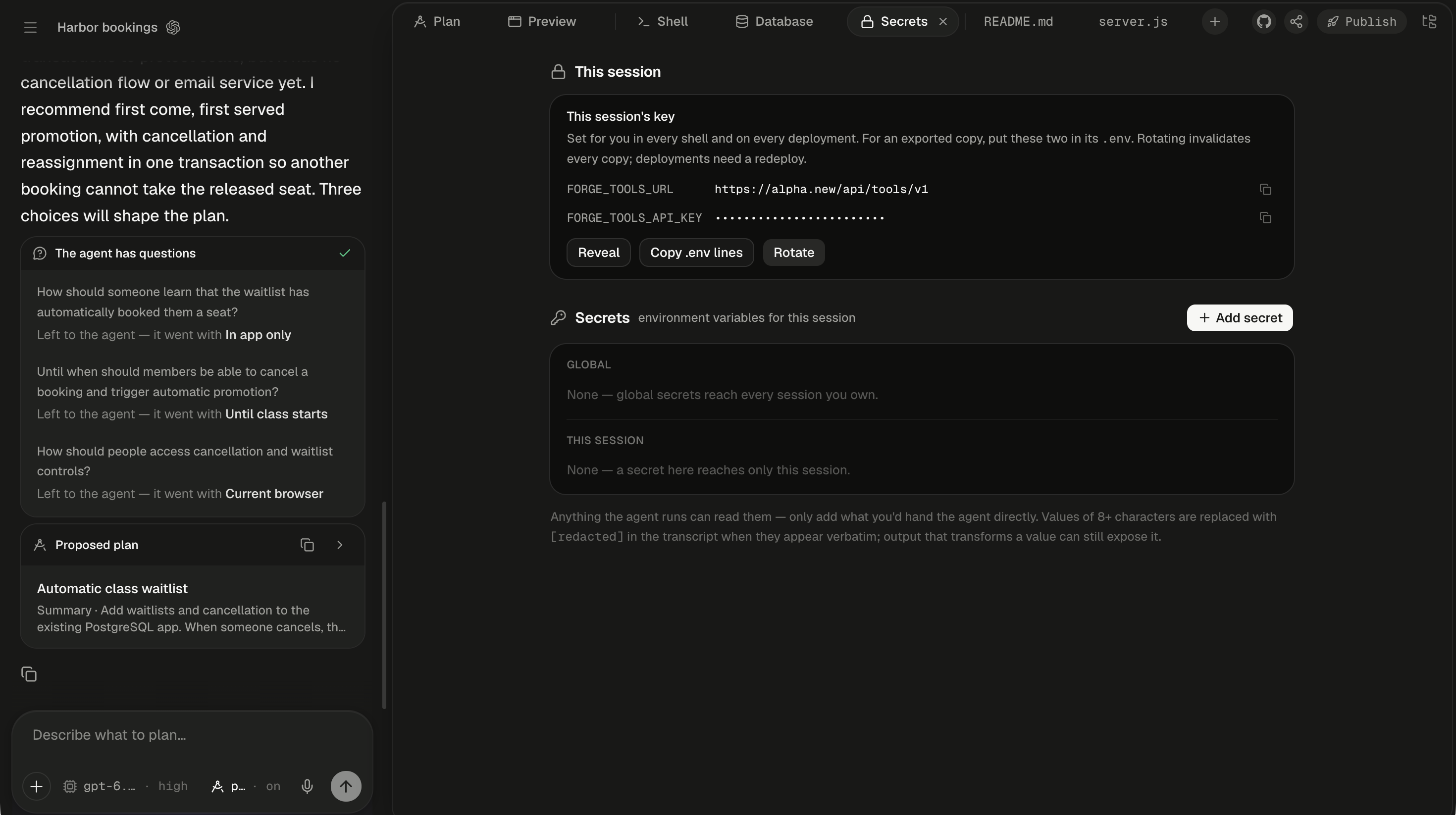This screenshot has height=815, width=1456.
Task: Open the GitHub icon in the top bar
Action: click(x=1264, y=21)
